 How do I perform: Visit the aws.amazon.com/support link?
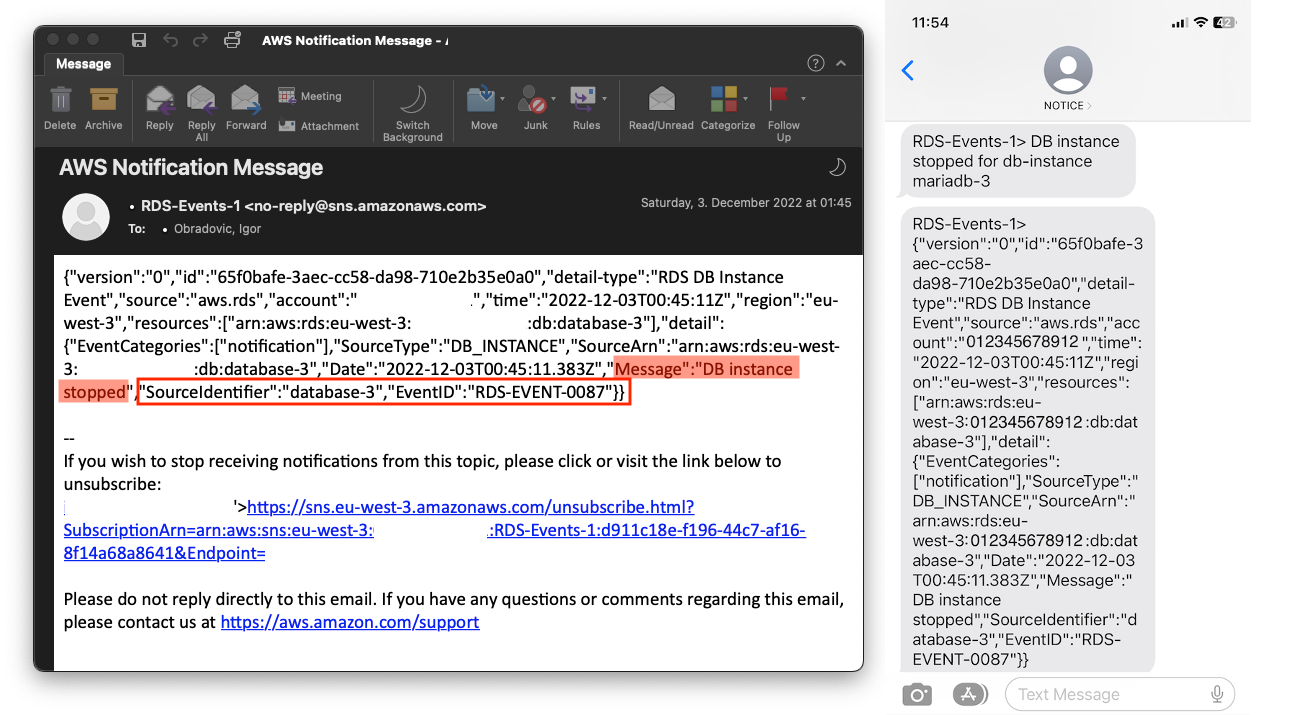[349, 622]
